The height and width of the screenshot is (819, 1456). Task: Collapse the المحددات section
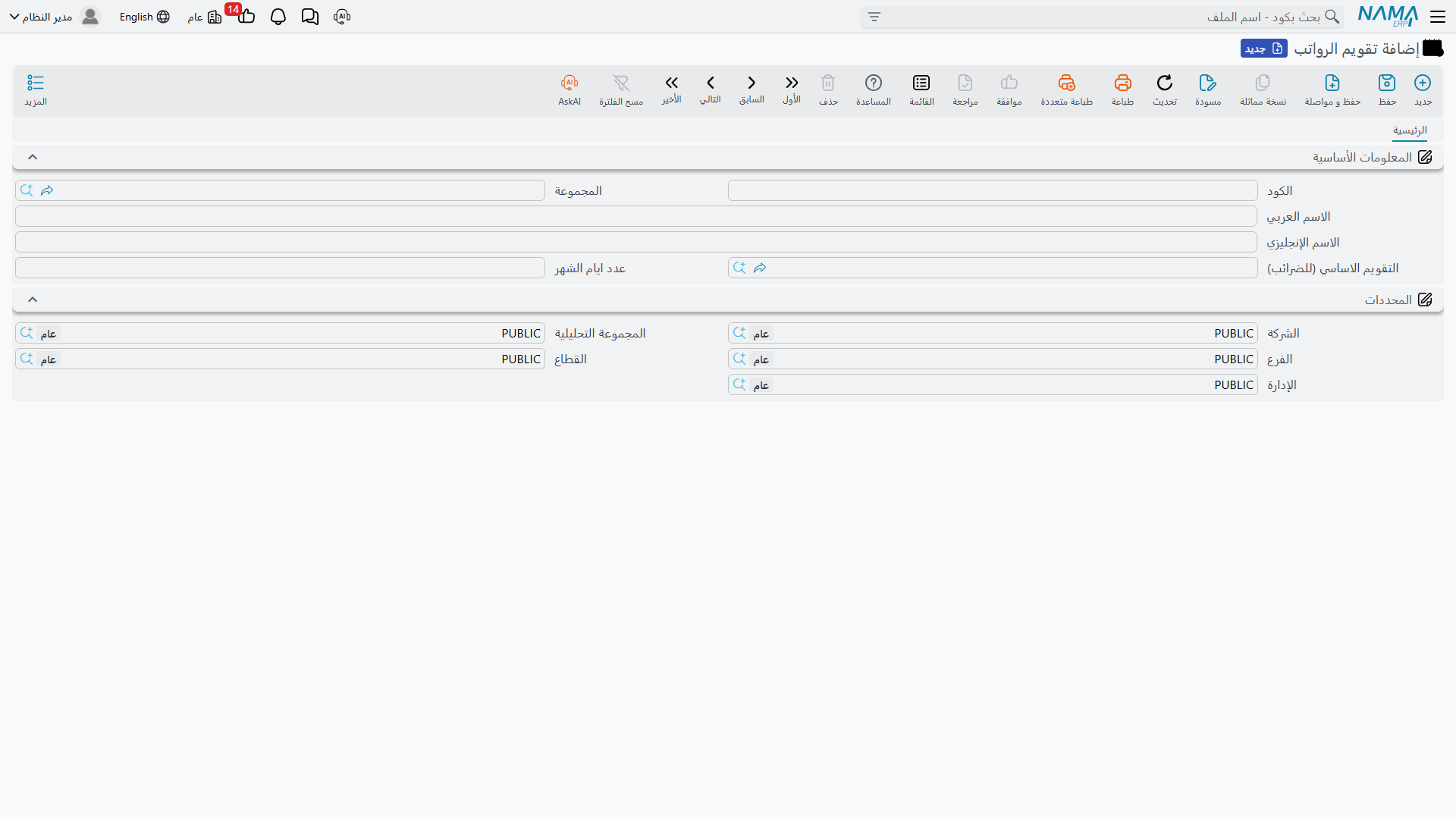tap(33, 300)
